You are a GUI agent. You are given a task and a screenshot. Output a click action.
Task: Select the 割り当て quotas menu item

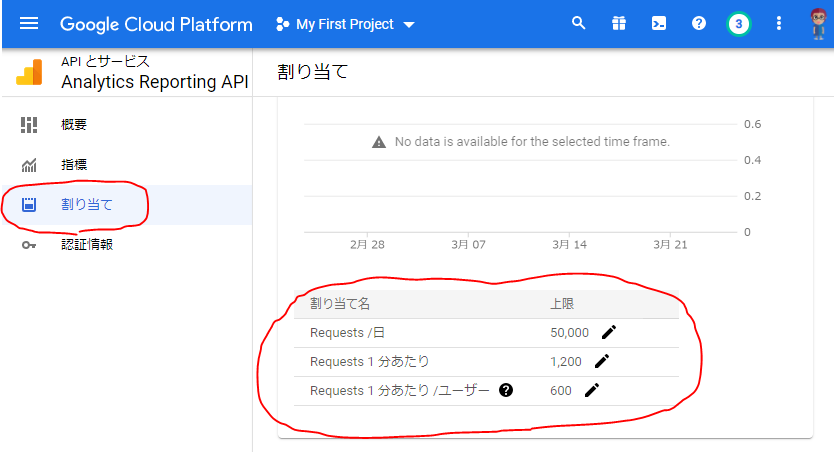pyautogui.click(x=127, y=205)
